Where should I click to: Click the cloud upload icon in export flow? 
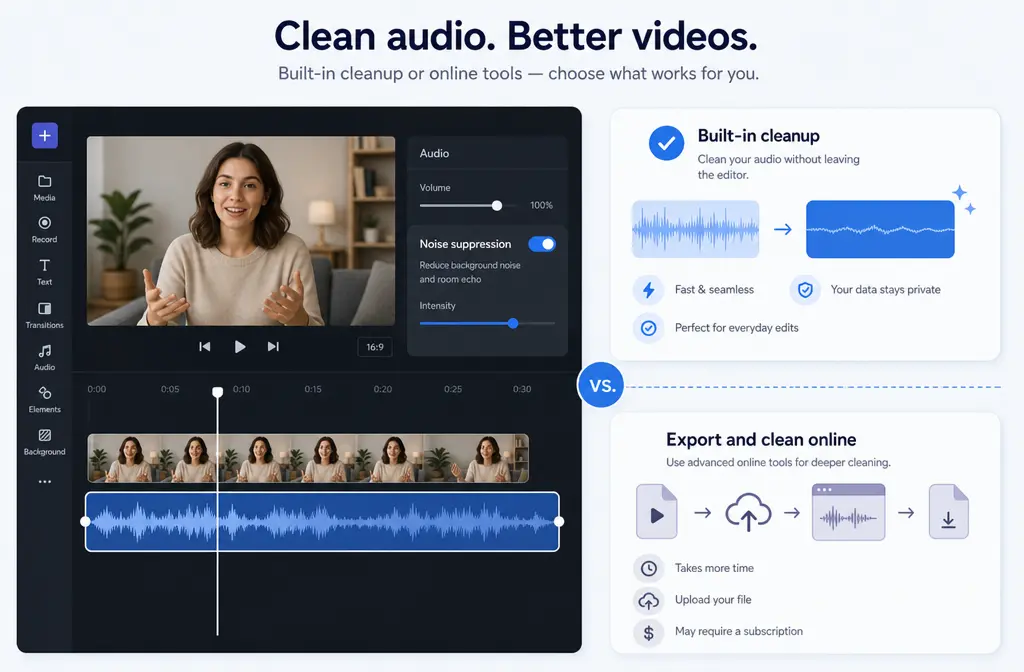point(748,512)
